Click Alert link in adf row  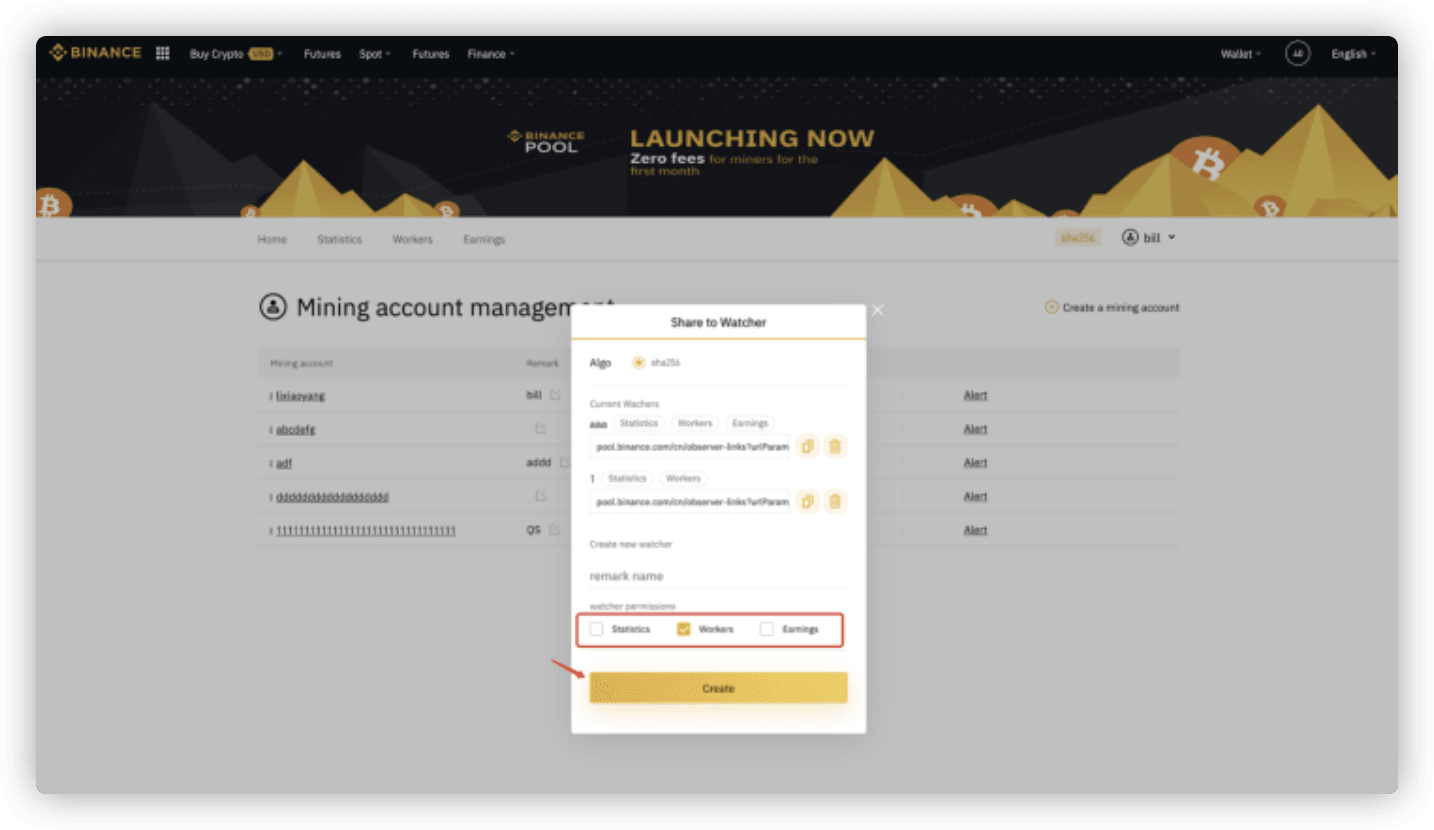(x=975, y=463)
